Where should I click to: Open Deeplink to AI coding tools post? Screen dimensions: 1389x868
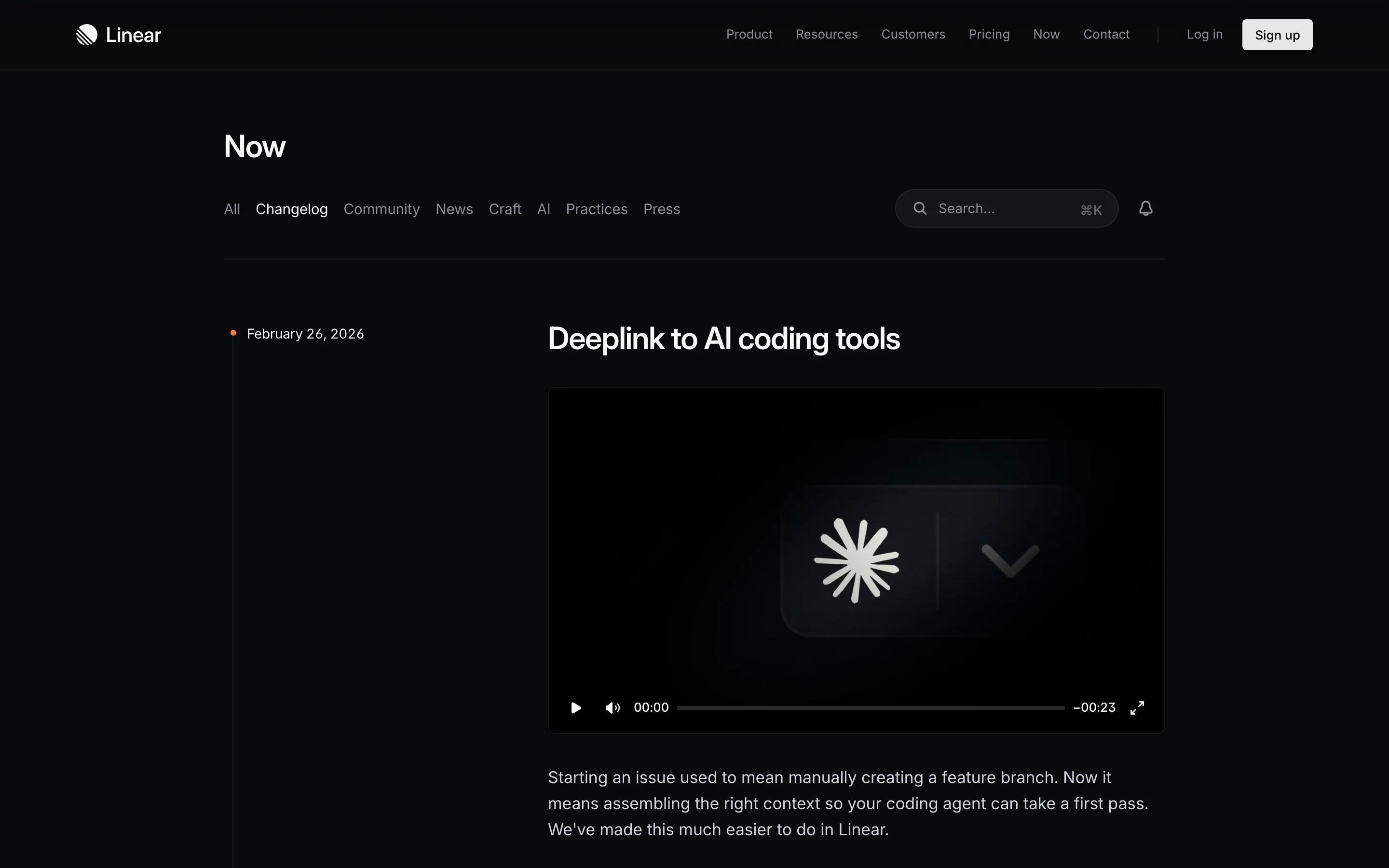click(723, 339)
